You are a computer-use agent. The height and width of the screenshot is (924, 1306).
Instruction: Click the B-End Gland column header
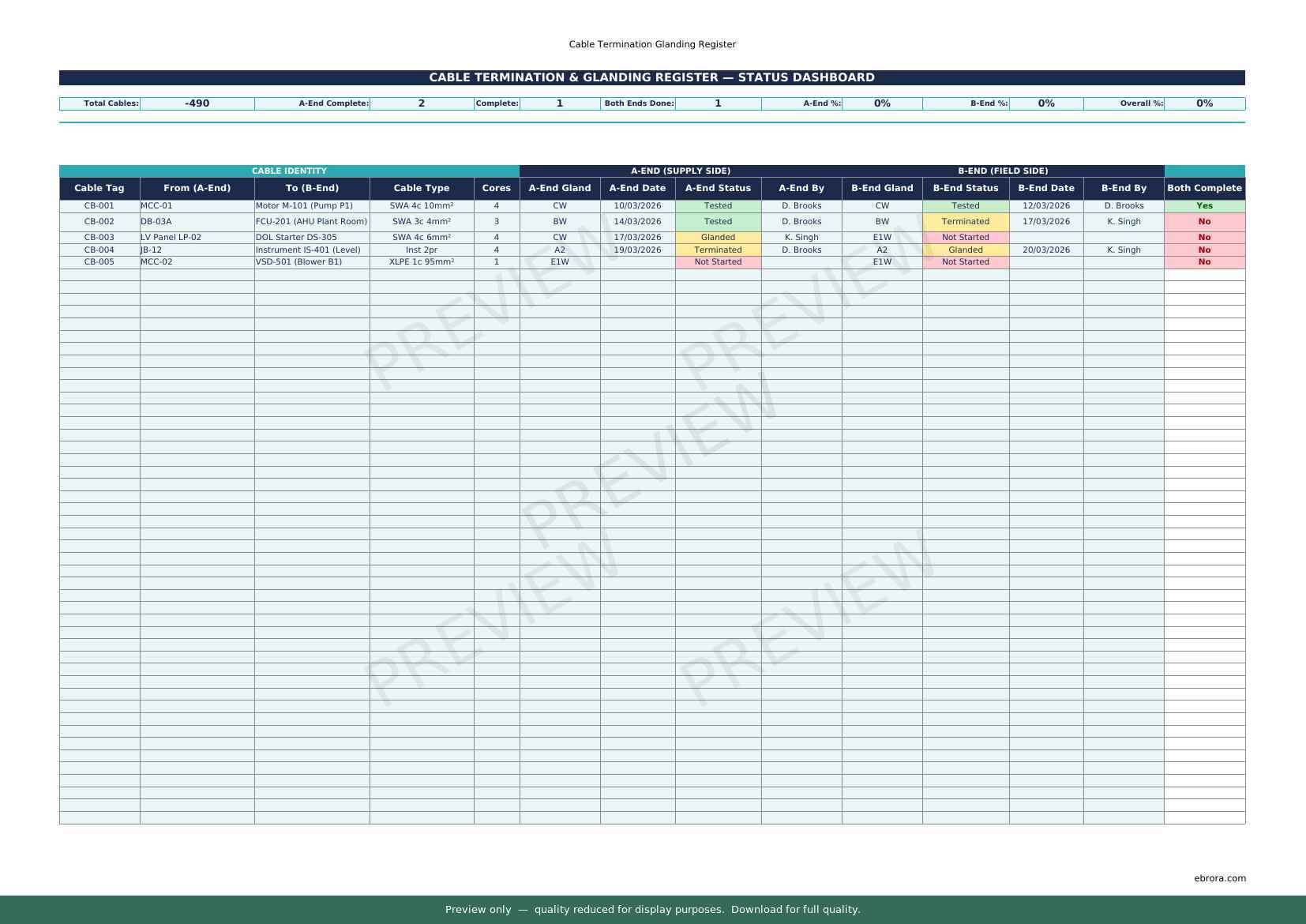pos(881,188)
